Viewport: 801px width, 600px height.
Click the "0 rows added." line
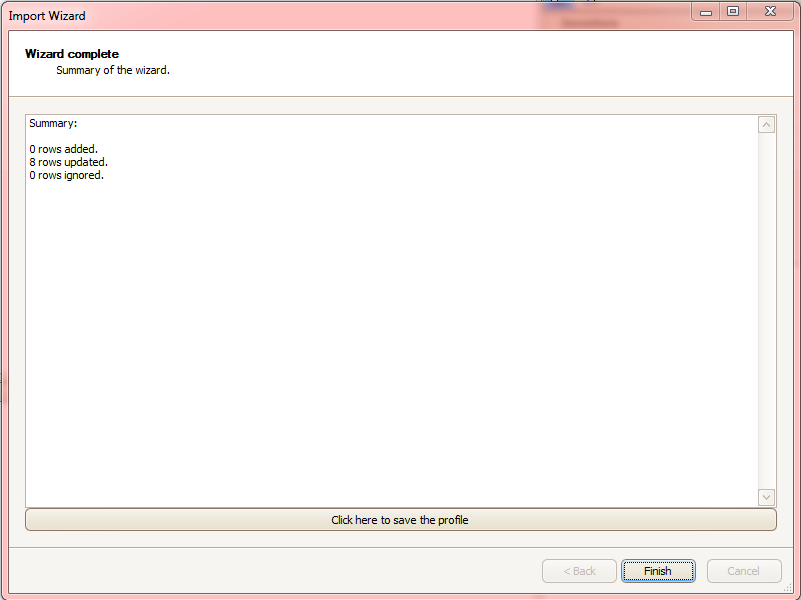pos(63,149)
